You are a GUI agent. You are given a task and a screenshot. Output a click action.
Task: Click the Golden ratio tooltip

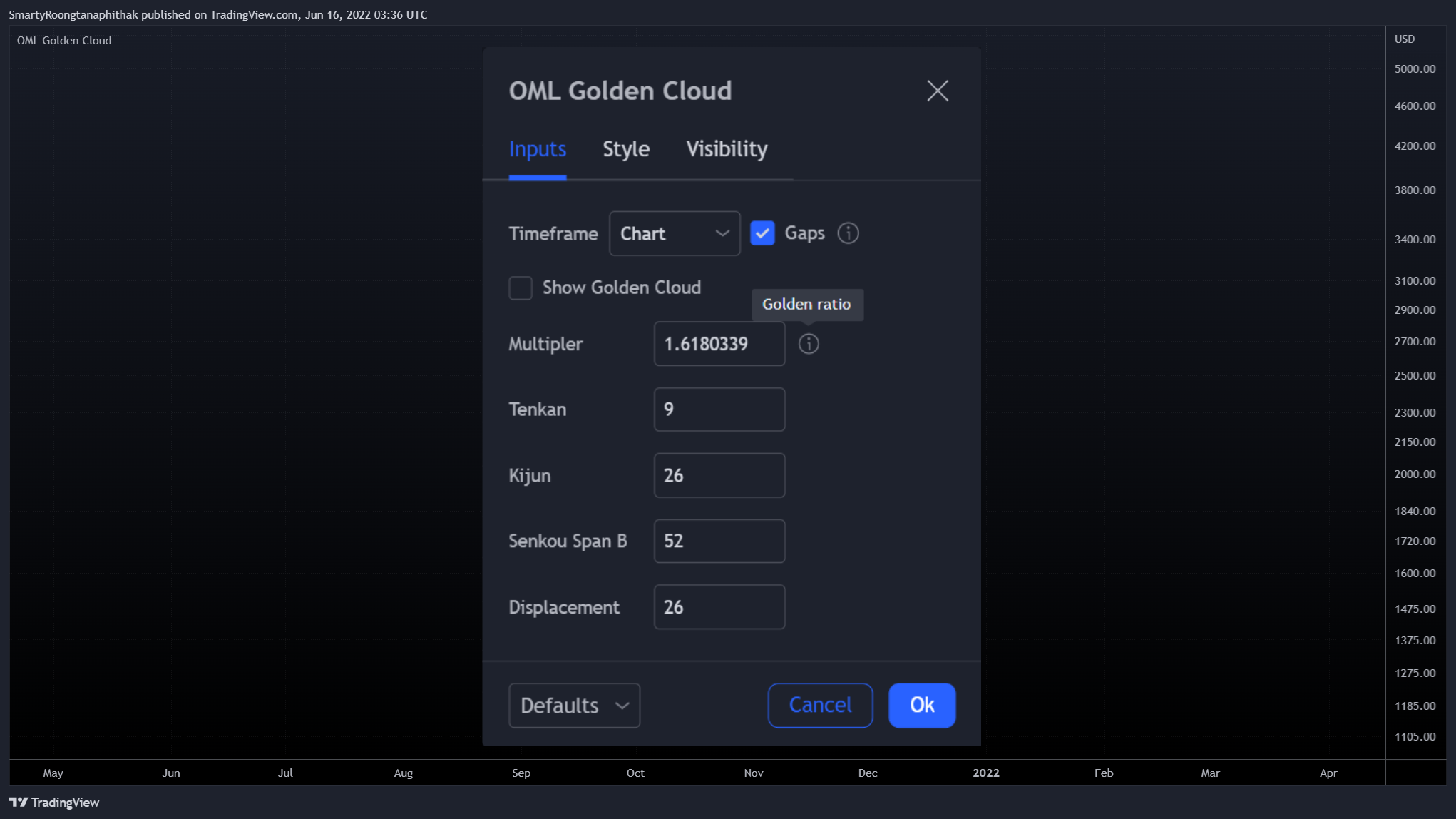[807, 305]
